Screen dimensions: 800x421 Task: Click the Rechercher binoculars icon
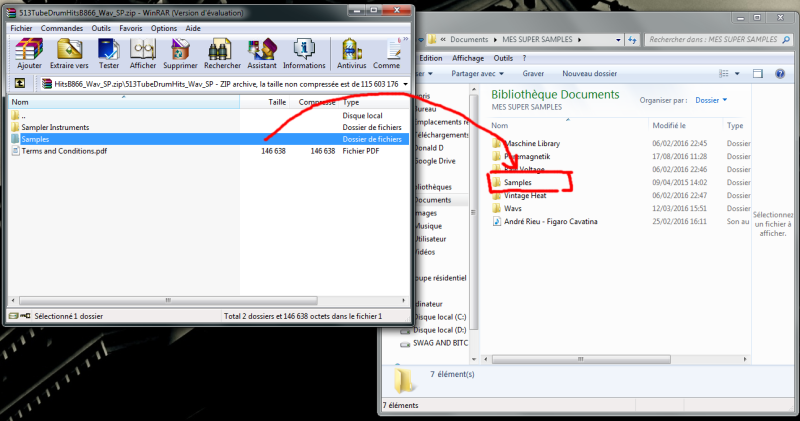click(x=222, y=50)
